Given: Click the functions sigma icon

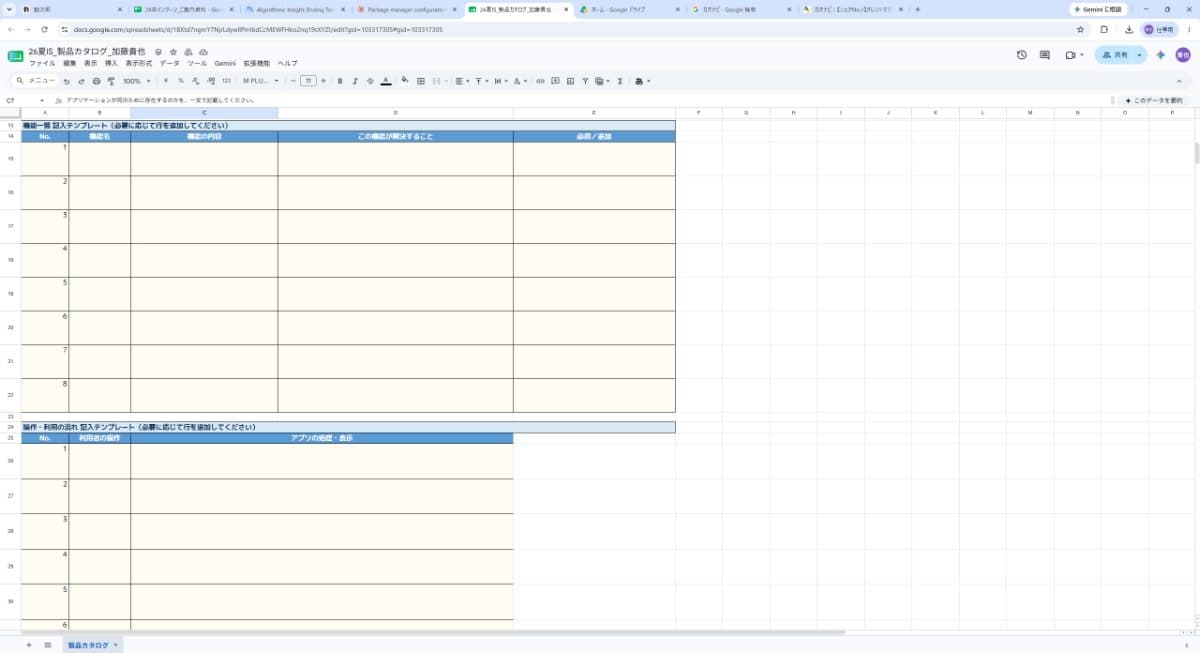Looking at the screenshot, I should 620,81.
